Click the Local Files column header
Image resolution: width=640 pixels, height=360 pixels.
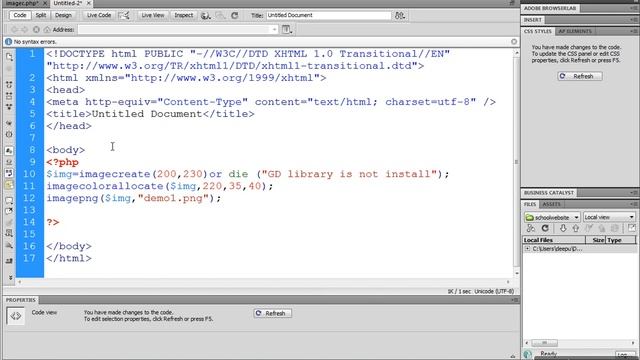(x=554, y=240)
